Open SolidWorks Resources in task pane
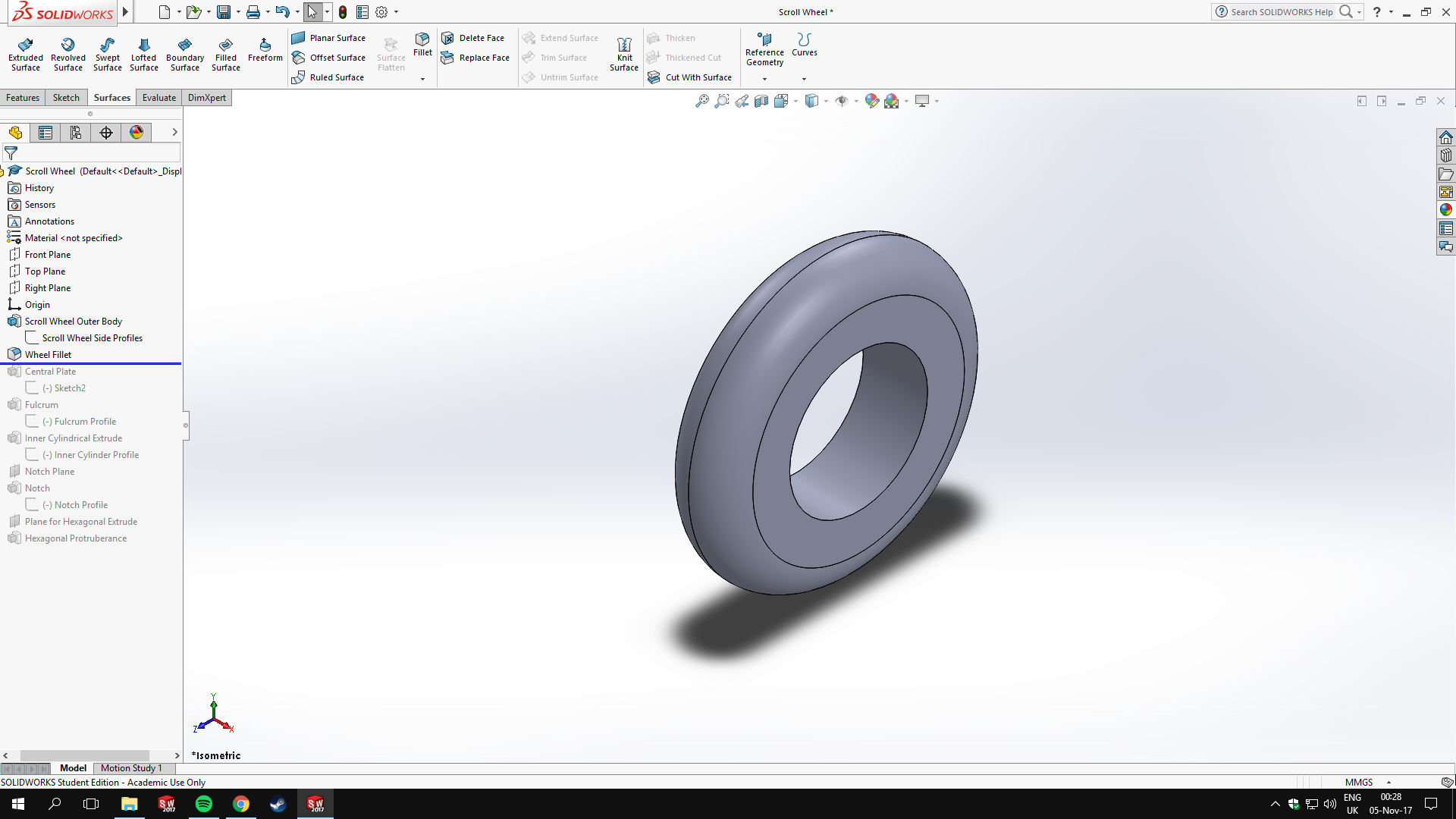This screenshot has width=1456, height=819. 1446,137
